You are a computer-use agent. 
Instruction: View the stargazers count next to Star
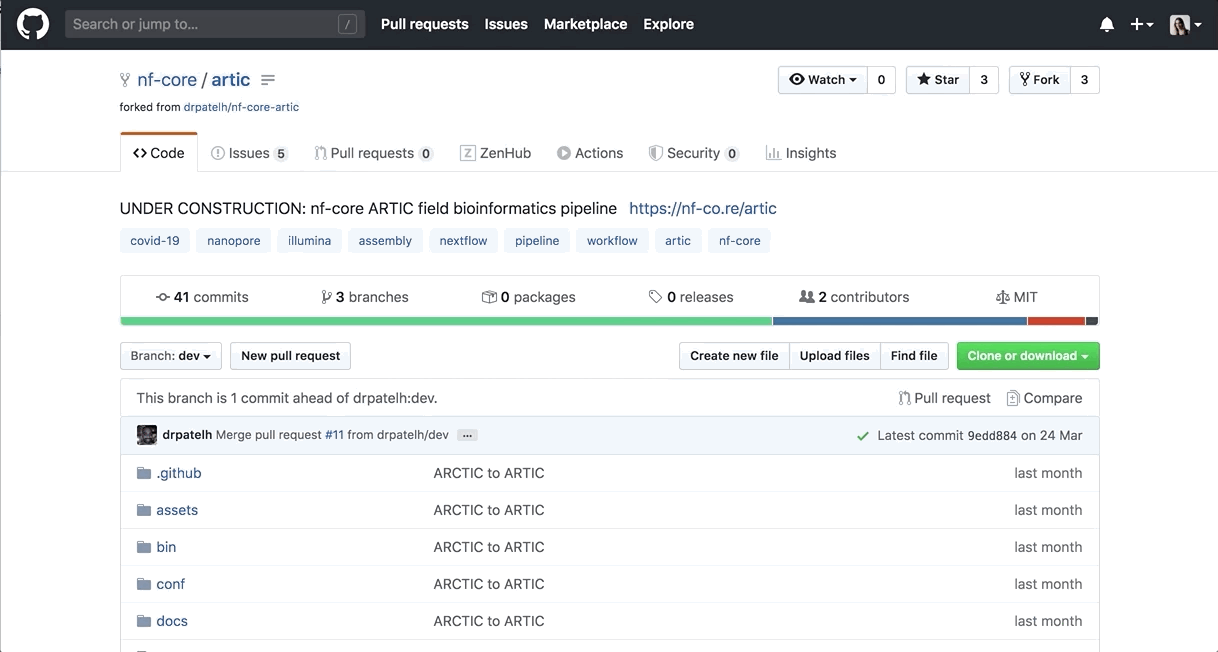984,80
